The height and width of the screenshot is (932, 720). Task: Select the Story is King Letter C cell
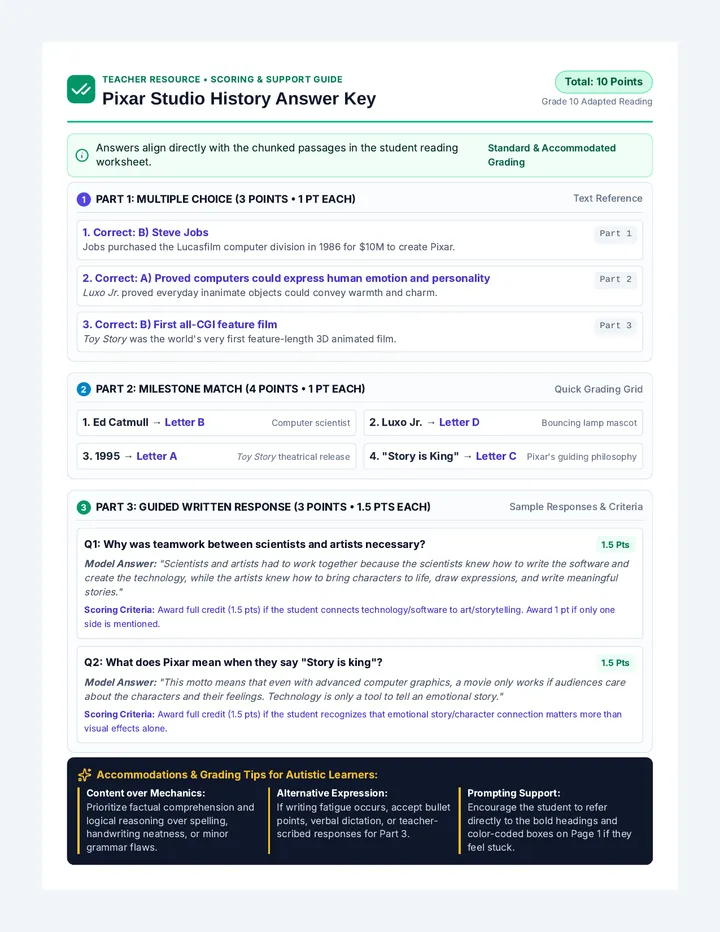[503, 456]
